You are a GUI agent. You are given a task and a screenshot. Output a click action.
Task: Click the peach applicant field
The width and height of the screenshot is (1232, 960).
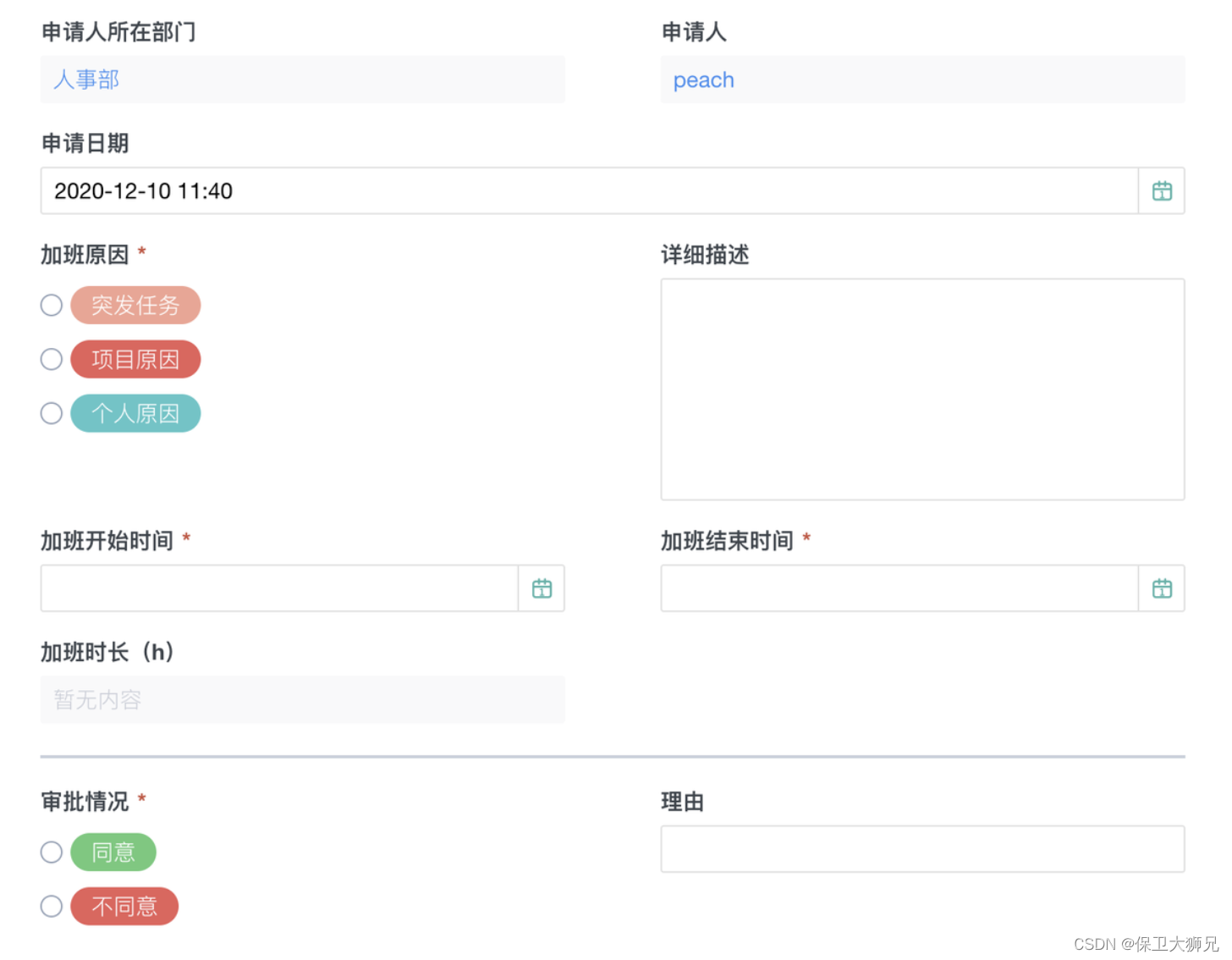(922, 80)
